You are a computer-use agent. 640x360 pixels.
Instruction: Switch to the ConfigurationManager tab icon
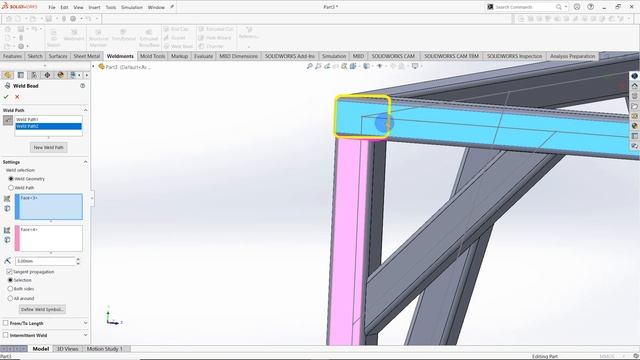(34, 75)
